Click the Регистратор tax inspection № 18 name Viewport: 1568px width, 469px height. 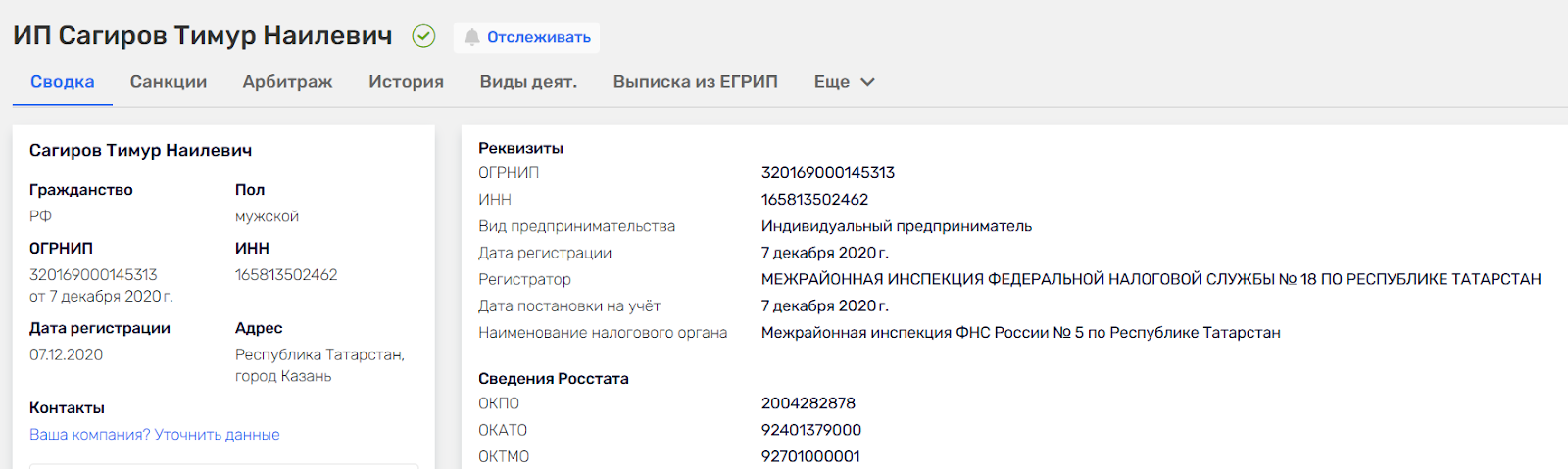1151,279
